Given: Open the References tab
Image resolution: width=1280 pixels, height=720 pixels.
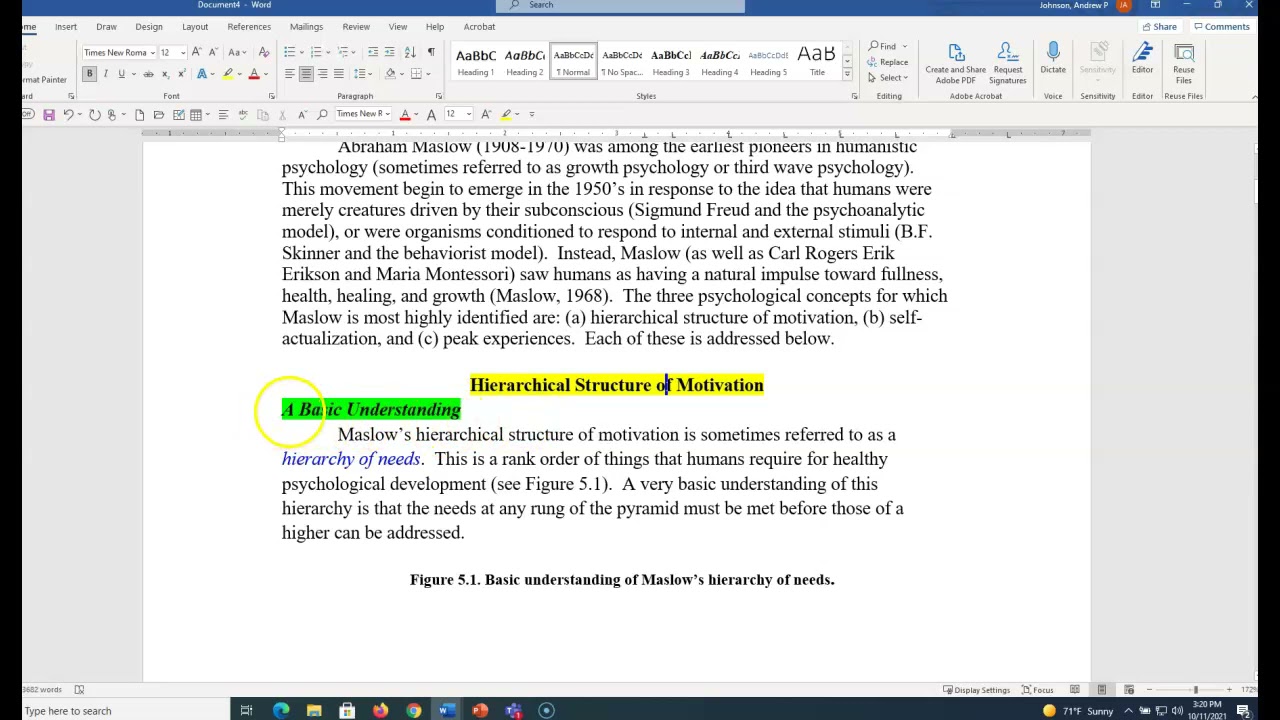Looking at the screenshot, I should coord(249,27).
